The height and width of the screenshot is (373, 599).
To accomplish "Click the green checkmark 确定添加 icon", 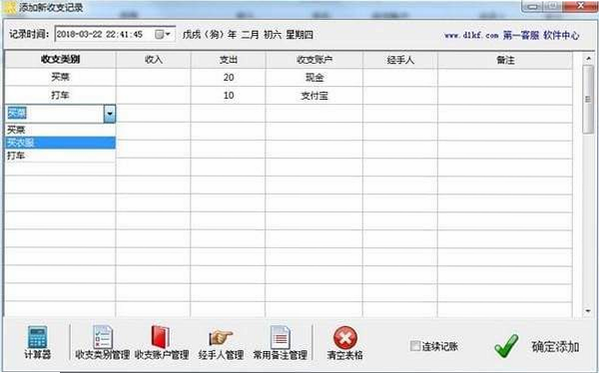I will coord(506,346).
